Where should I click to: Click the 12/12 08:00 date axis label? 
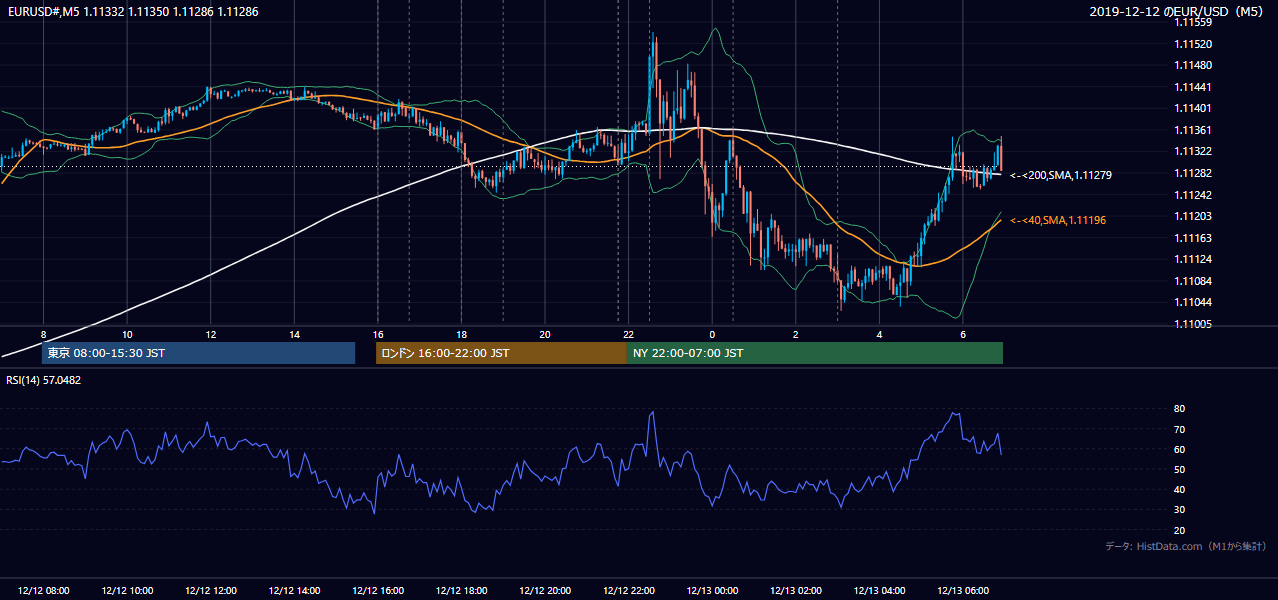44,591
